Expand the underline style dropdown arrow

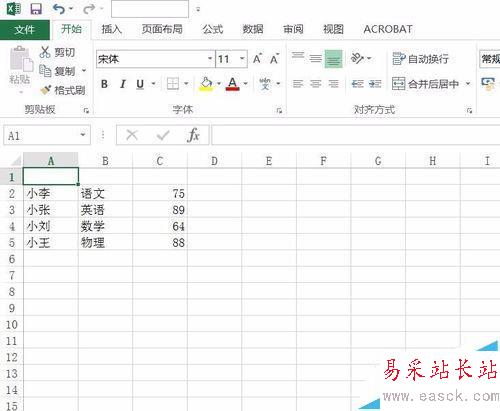pos(154,84)
